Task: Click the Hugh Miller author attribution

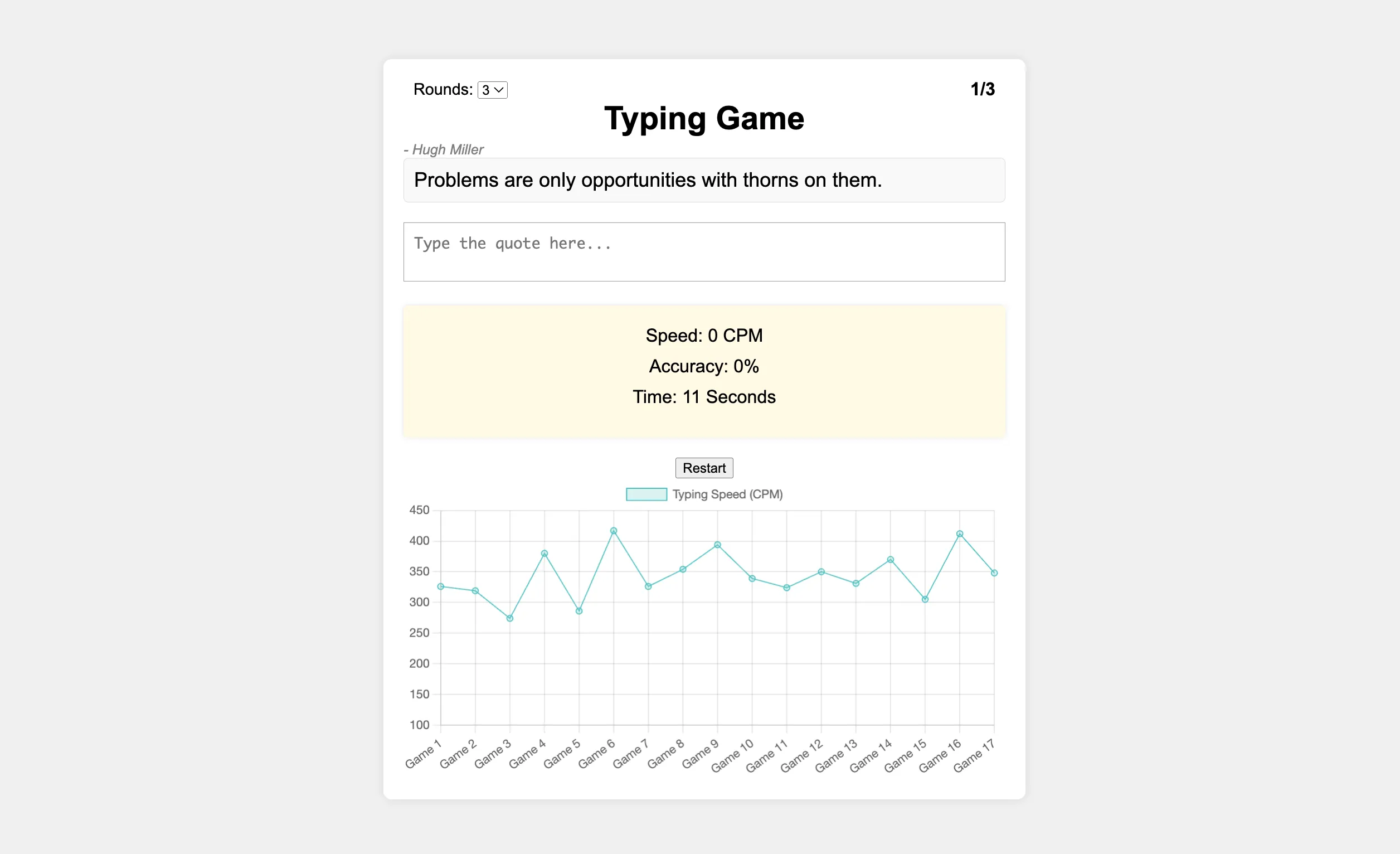Action: point(444,149)
